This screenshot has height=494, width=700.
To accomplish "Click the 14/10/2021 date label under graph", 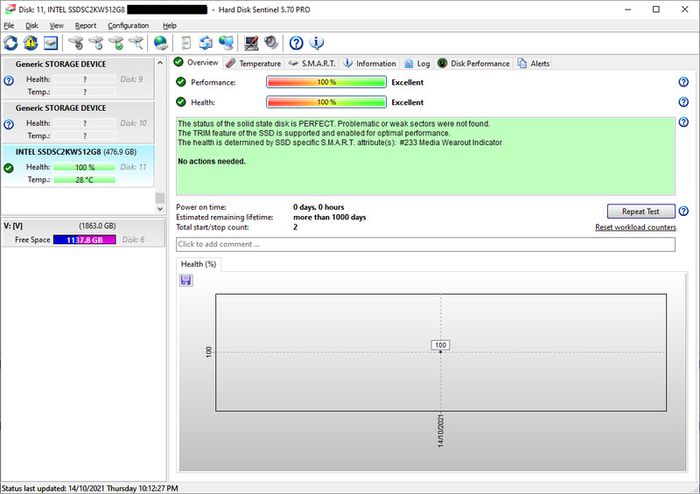I will click(440, 431).
